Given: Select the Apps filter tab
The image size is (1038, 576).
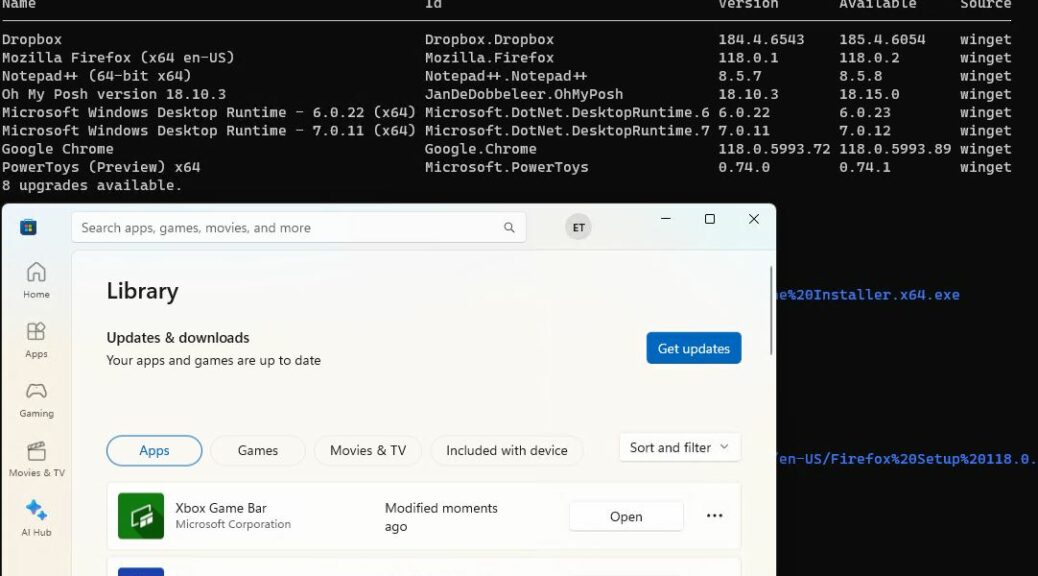Looking at the screenshot, I should [154, 450].
